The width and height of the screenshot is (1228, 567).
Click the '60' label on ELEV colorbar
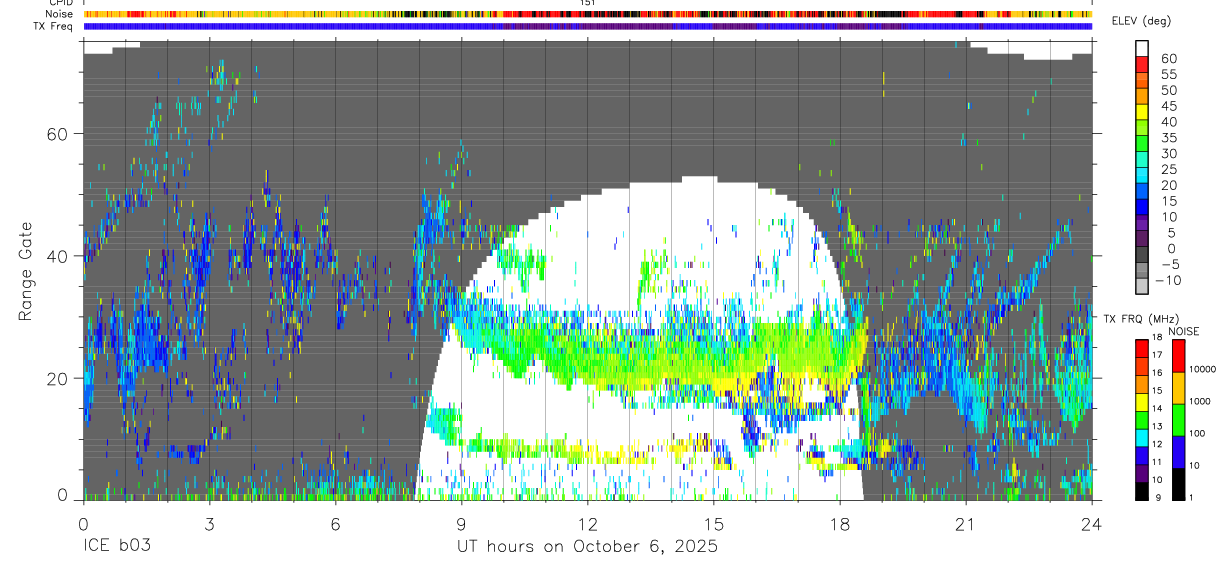[x=1167, y=59]
